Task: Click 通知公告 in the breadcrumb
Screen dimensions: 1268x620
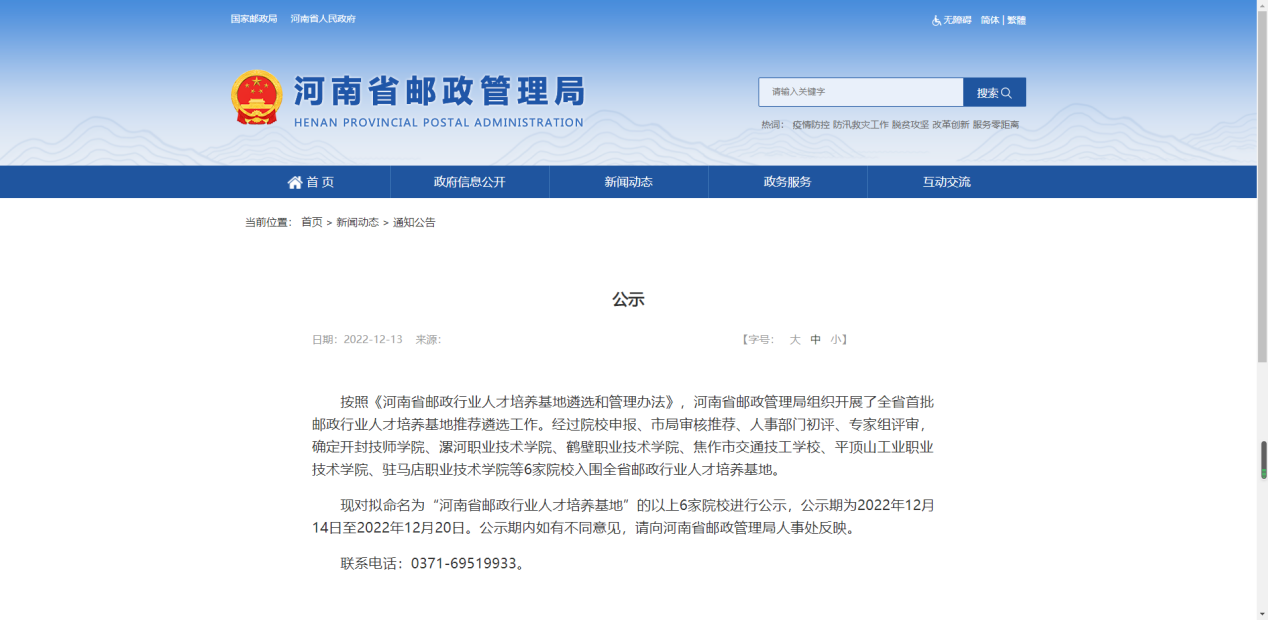Action: coord(414,222)
